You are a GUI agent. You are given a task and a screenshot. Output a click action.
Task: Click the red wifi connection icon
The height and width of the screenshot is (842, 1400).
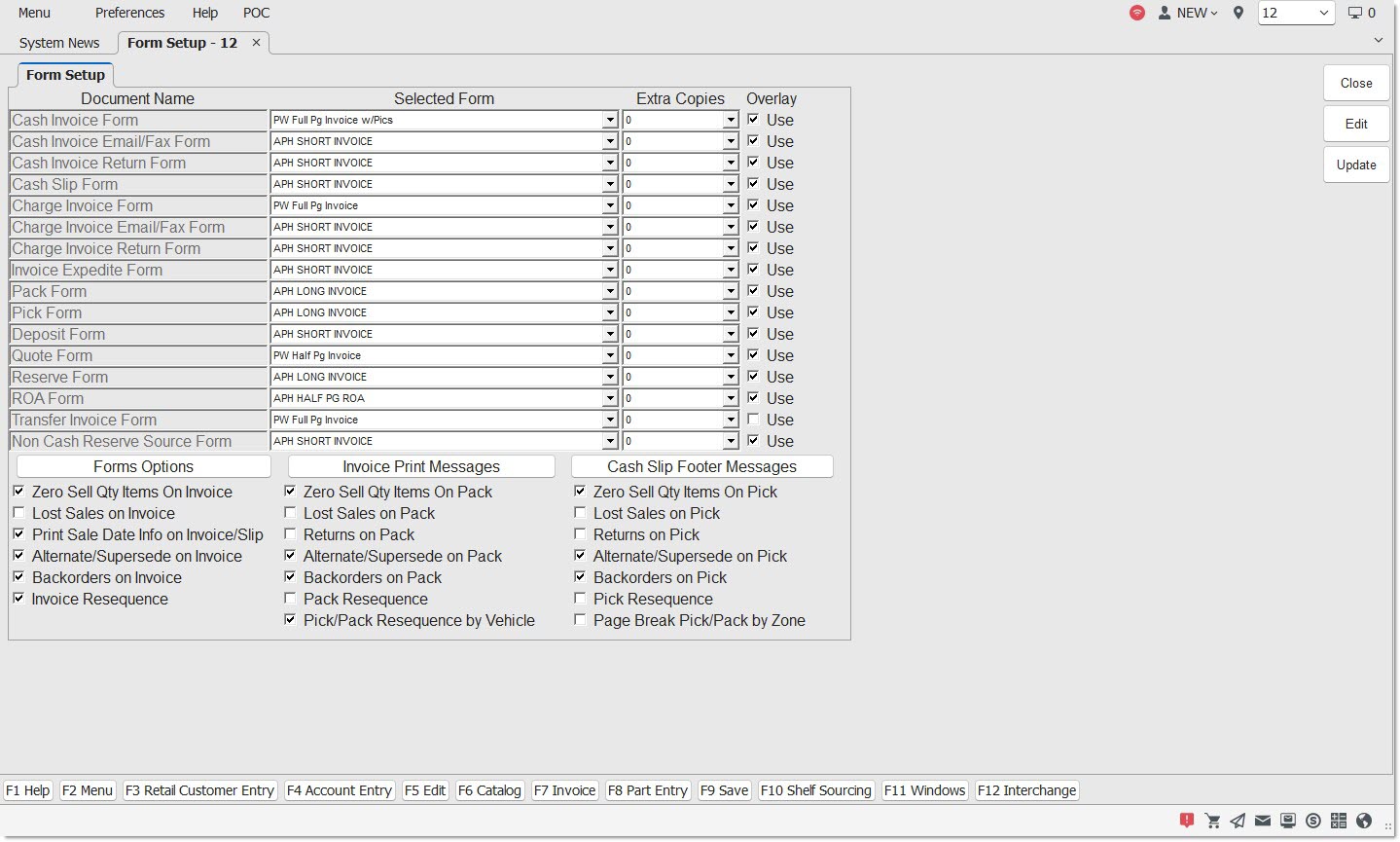(1136, 14)
